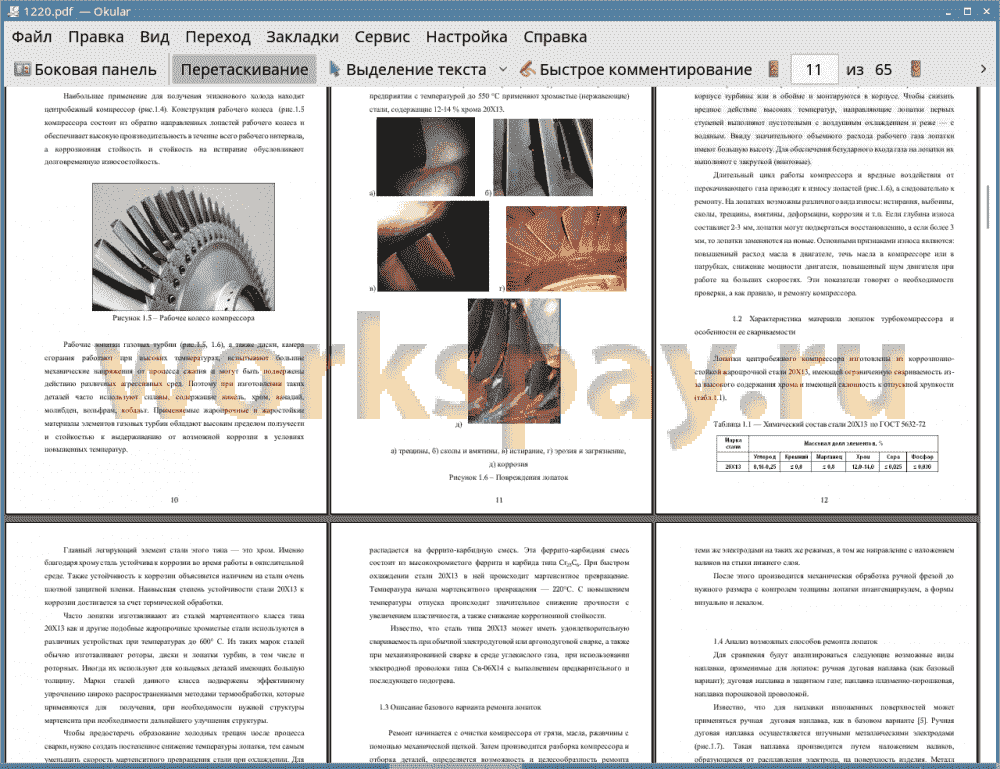
Task: Click heading 1.3 Описание базового варианта ремонта лопаток
Action: pyautogui.click(x=460, y=707)
